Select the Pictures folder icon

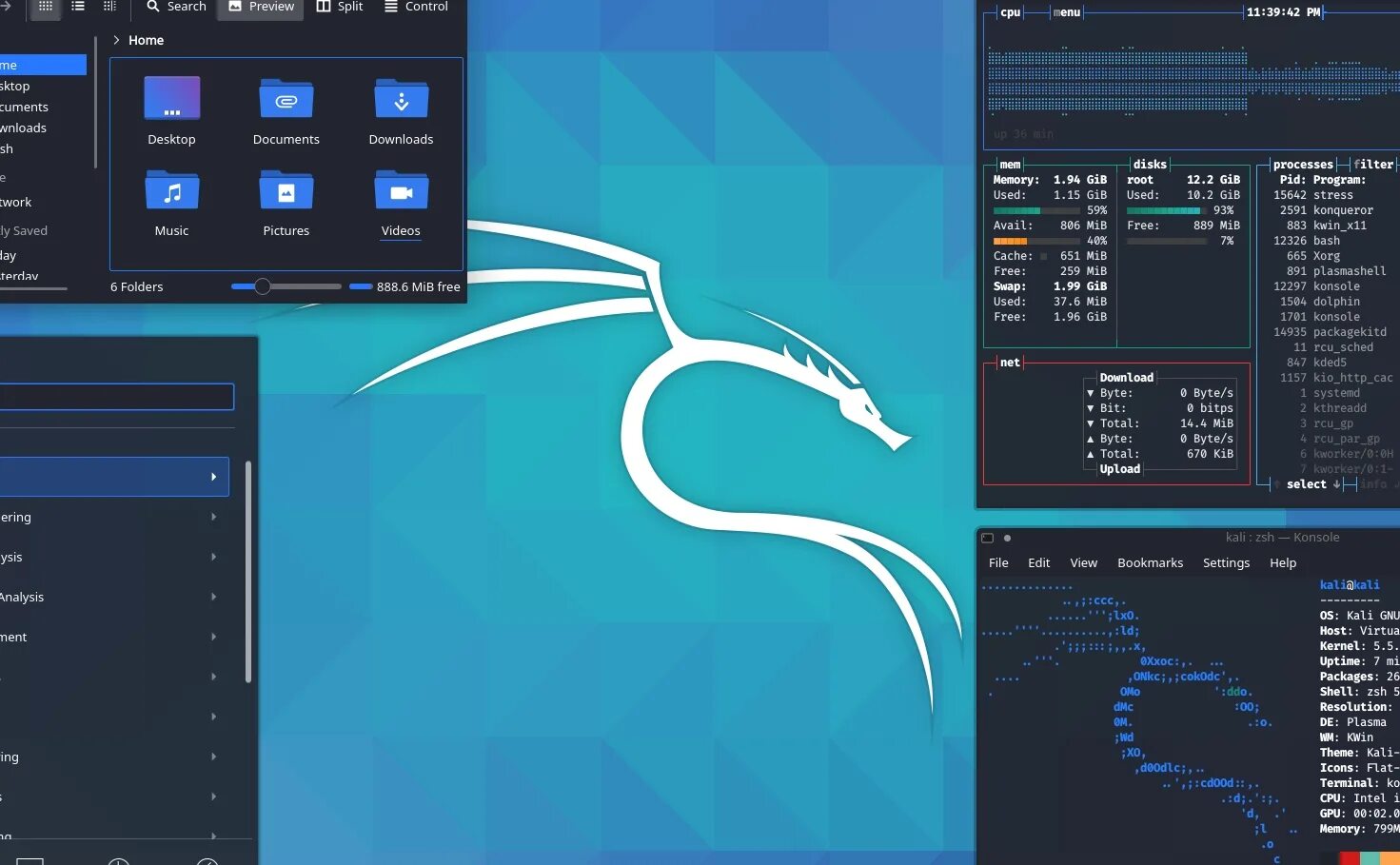(x=286, y=190)
